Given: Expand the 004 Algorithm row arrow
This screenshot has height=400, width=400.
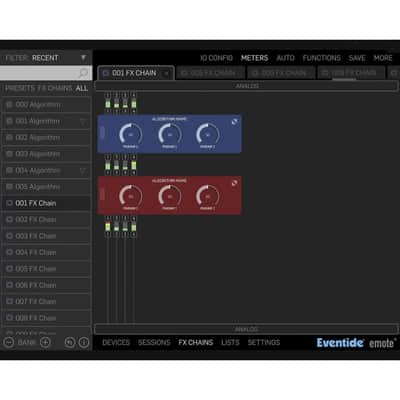Looking at the screenshot, I should pos(83,171).
